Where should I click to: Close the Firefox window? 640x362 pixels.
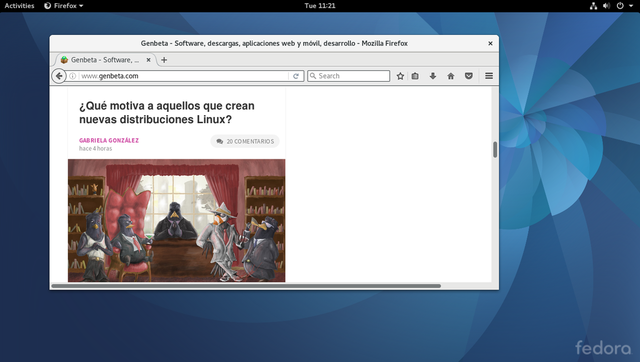click(x=490, y=43)
